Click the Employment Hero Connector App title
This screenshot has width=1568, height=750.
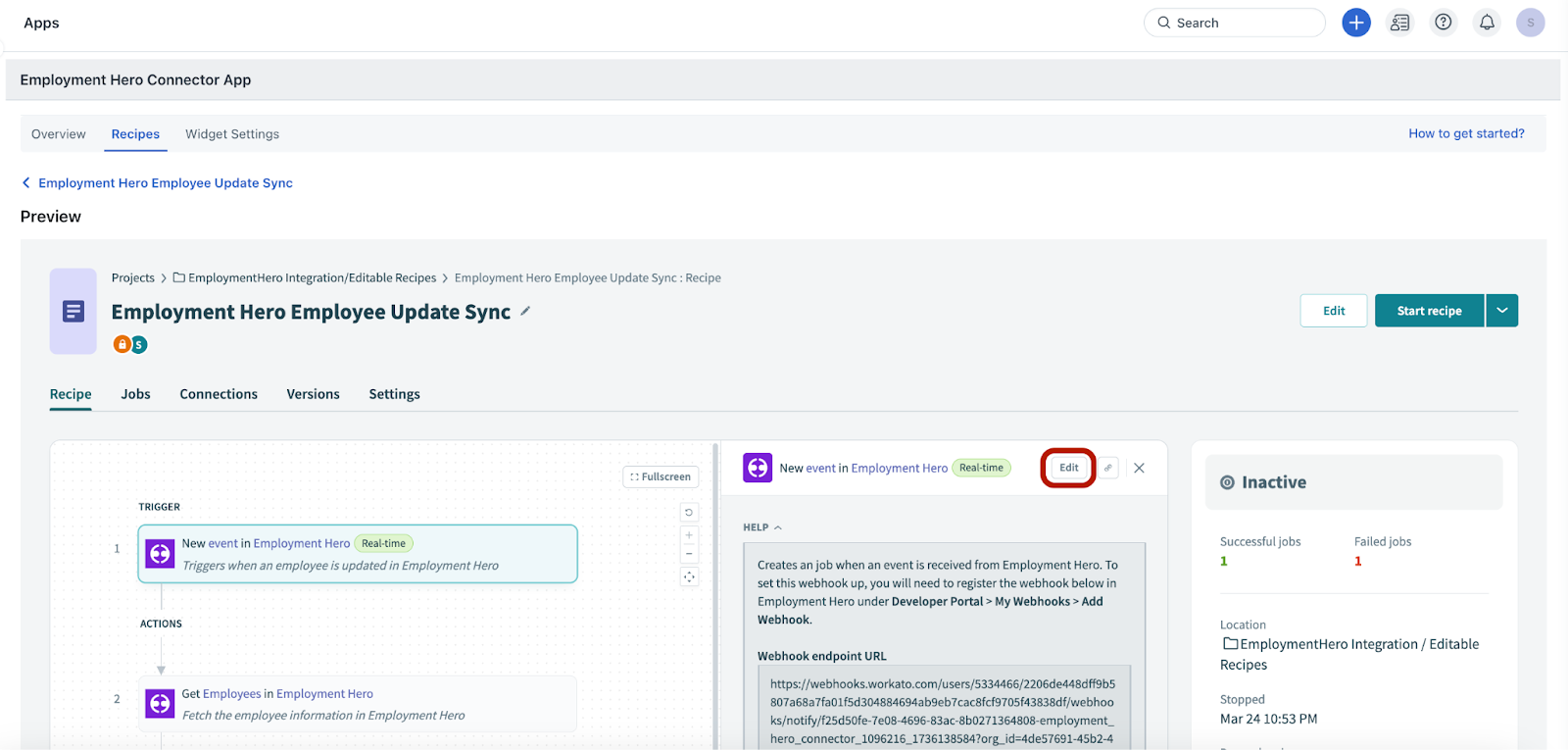point(135,80)
